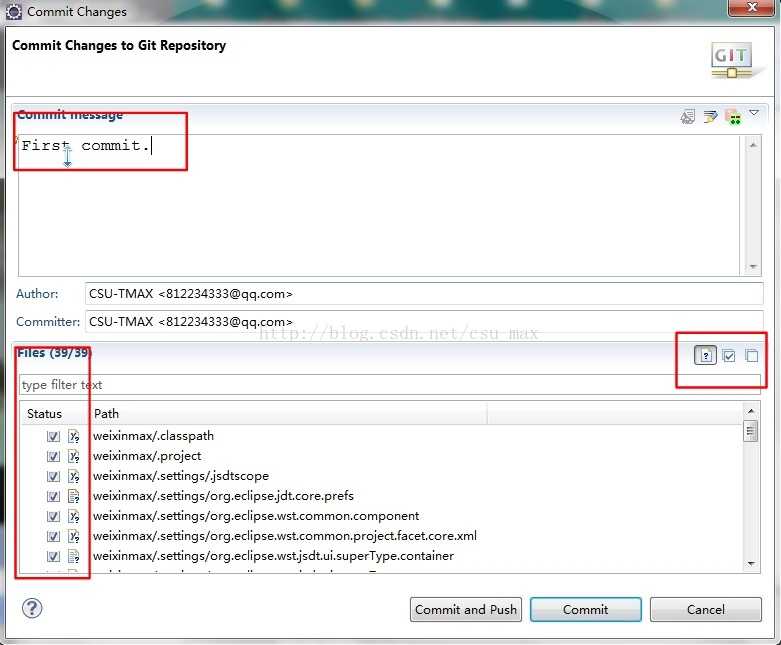Uncheck the .settings/.jsdtscope checkbox
Viewport: 781px width, 645px height.
(53, 476)
